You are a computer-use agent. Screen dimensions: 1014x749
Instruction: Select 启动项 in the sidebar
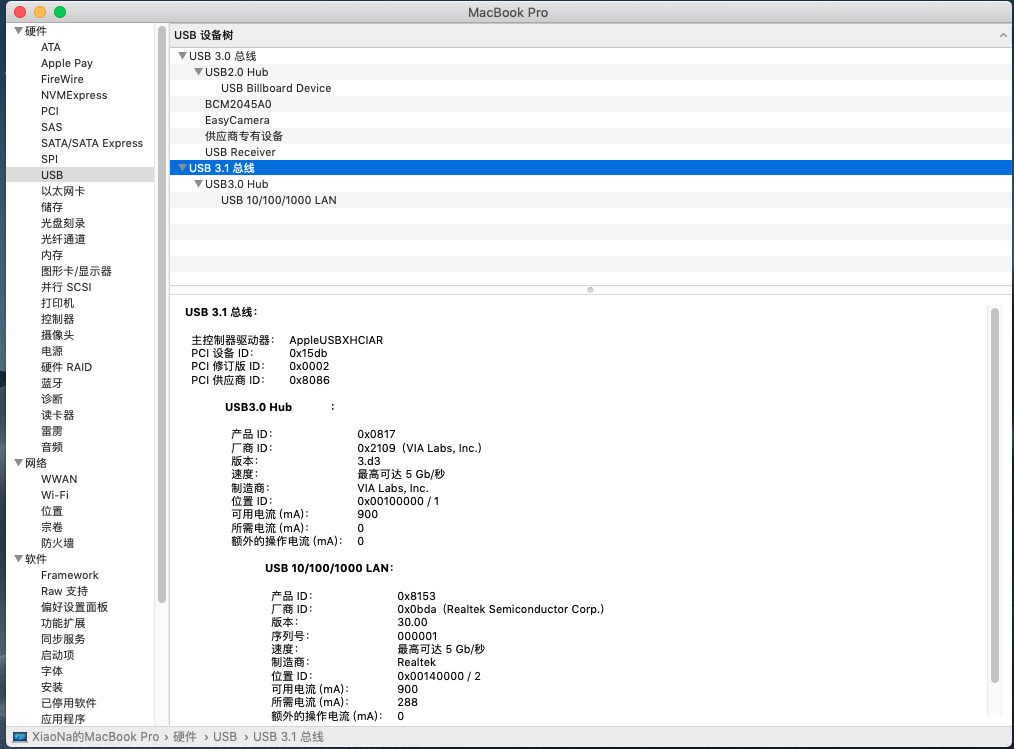click(x=58, y=655)
